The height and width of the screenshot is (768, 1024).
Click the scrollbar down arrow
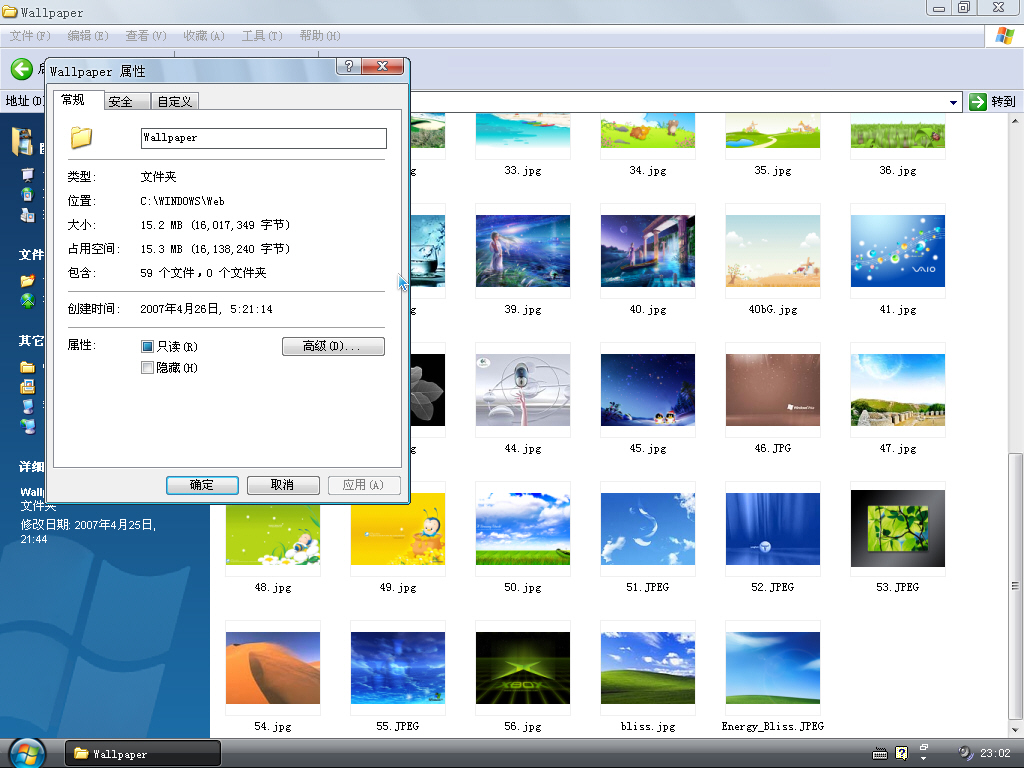(1015, 729)
